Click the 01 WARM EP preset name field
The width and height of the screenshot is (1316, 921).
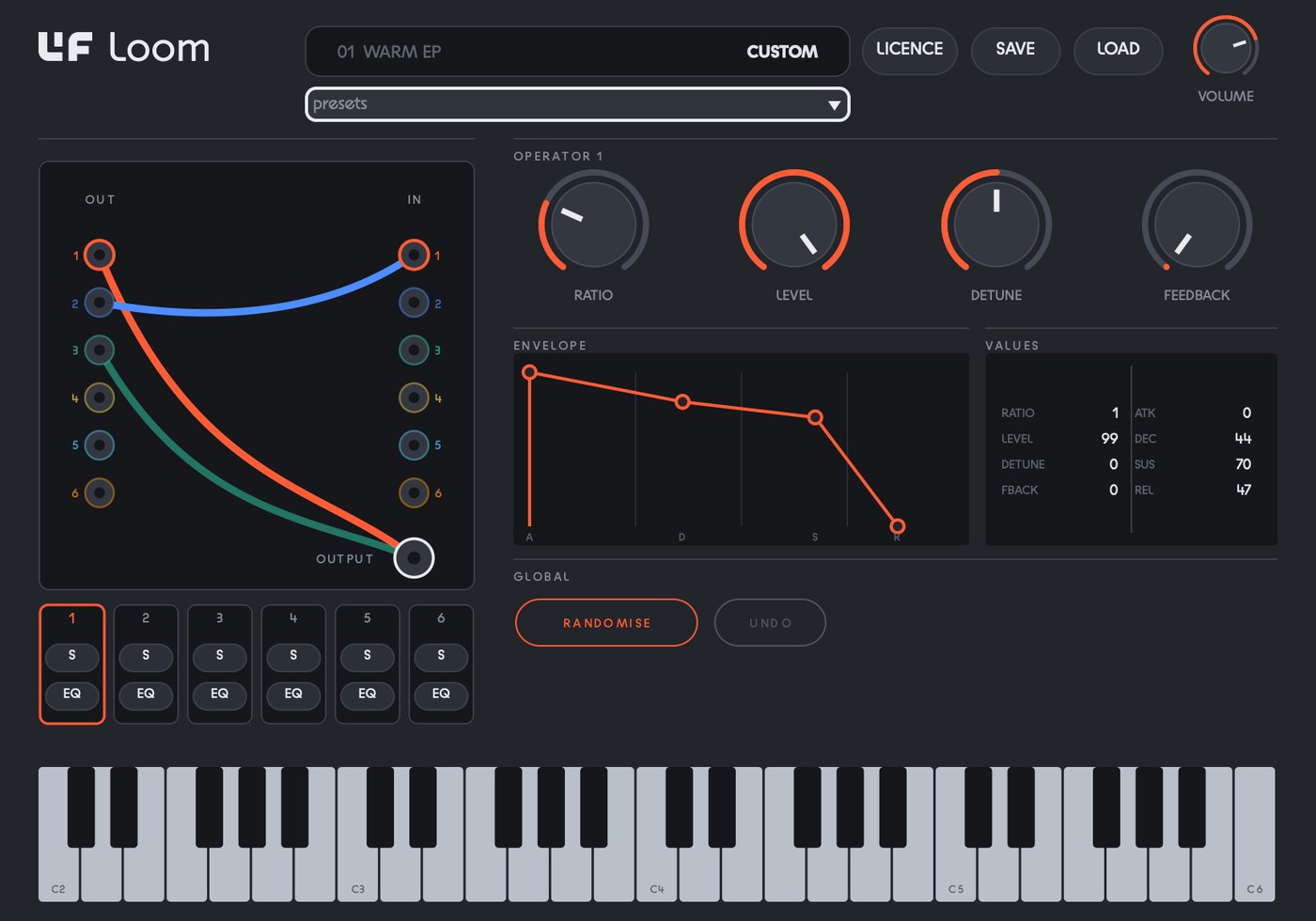click(x=577, y=52)
